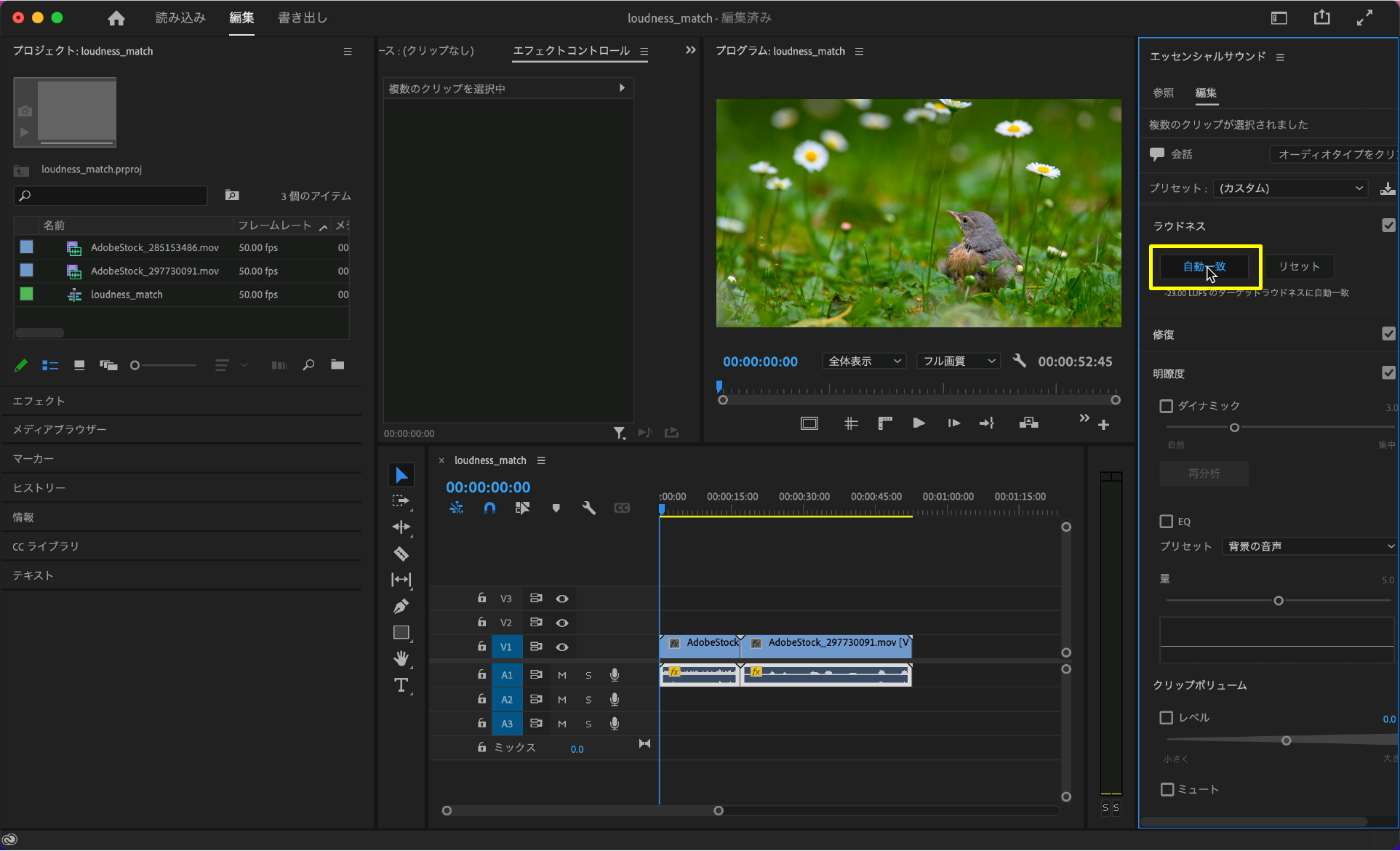Select the Hand tool
This screenshot has height=851, width=1400.
pyautogui.click(x=401, y=659)
